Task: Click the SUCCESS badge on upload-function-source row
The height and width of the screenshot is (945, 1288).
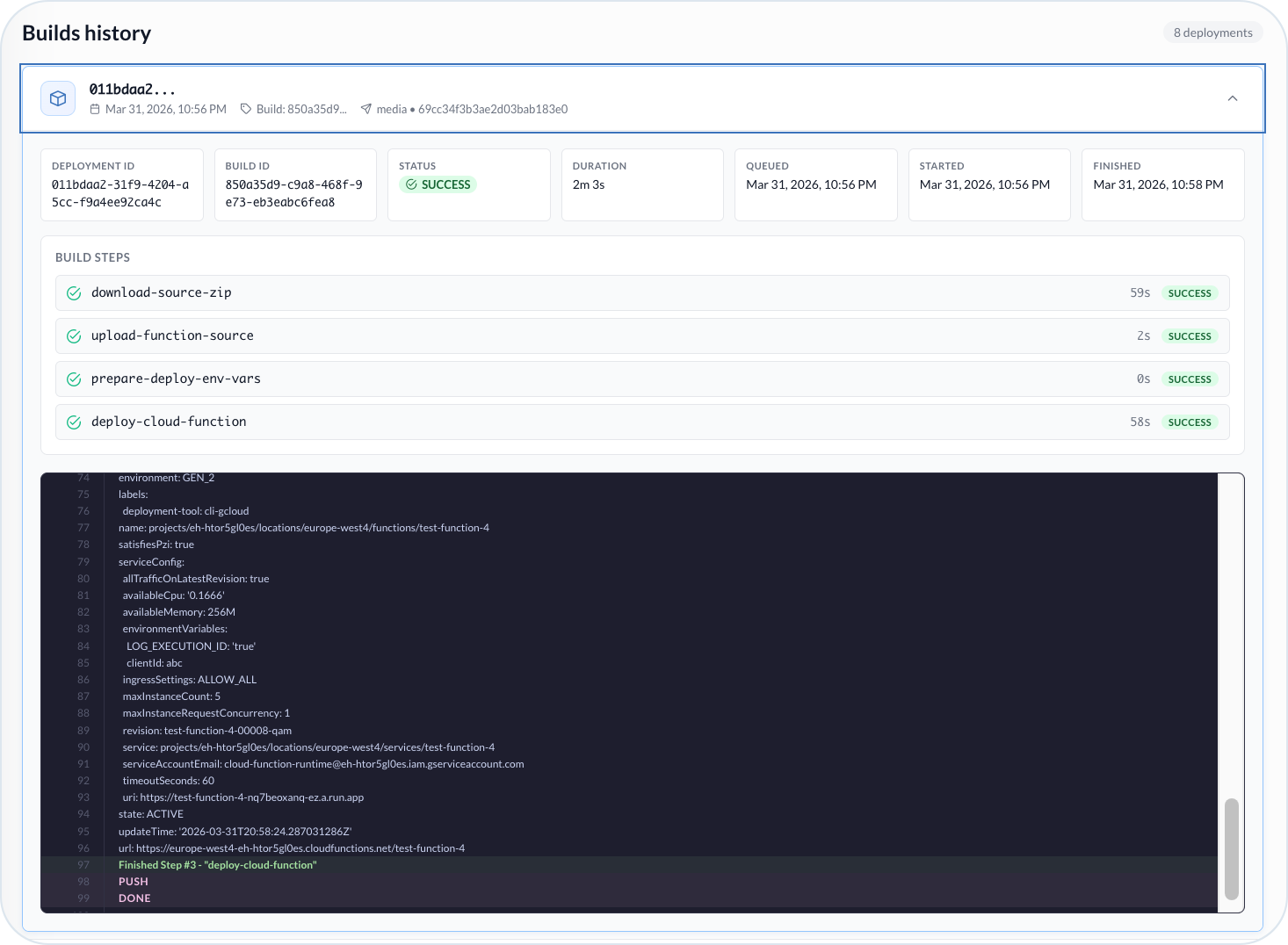Action: [x=1190, y=336]
